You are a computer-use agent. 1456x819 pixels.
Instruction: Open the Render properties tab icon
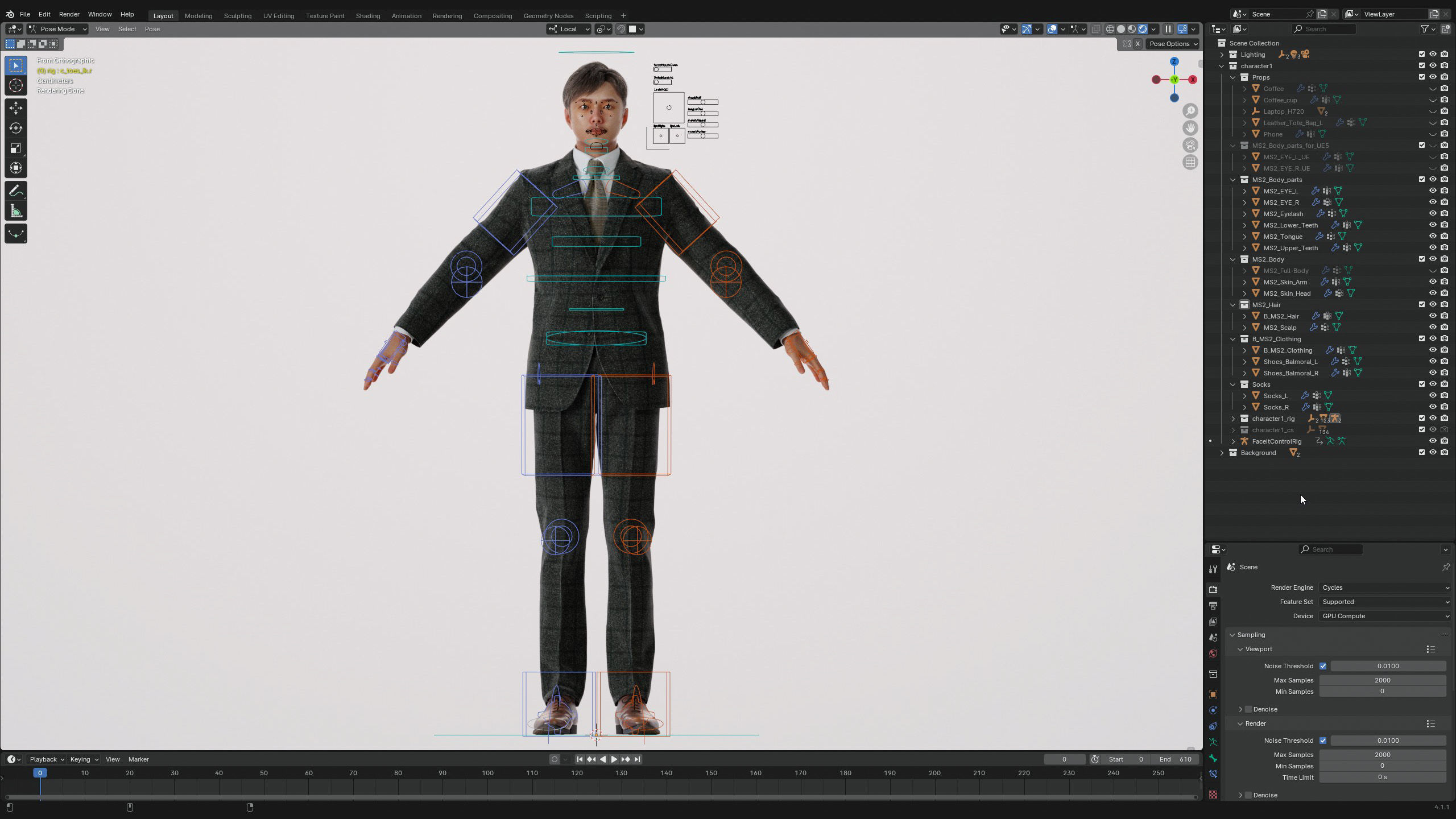(x=1213, y=589)
